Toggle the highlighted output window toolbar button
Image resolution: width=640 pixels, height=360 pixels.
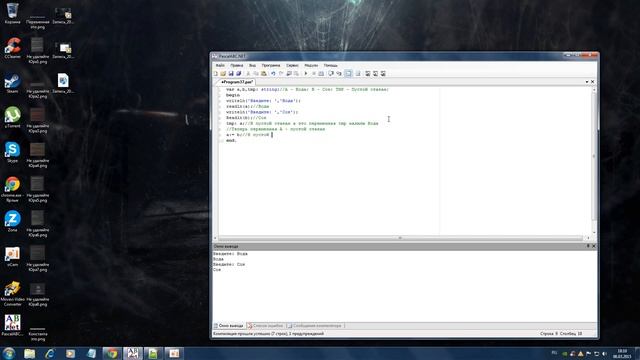[348, 73]
